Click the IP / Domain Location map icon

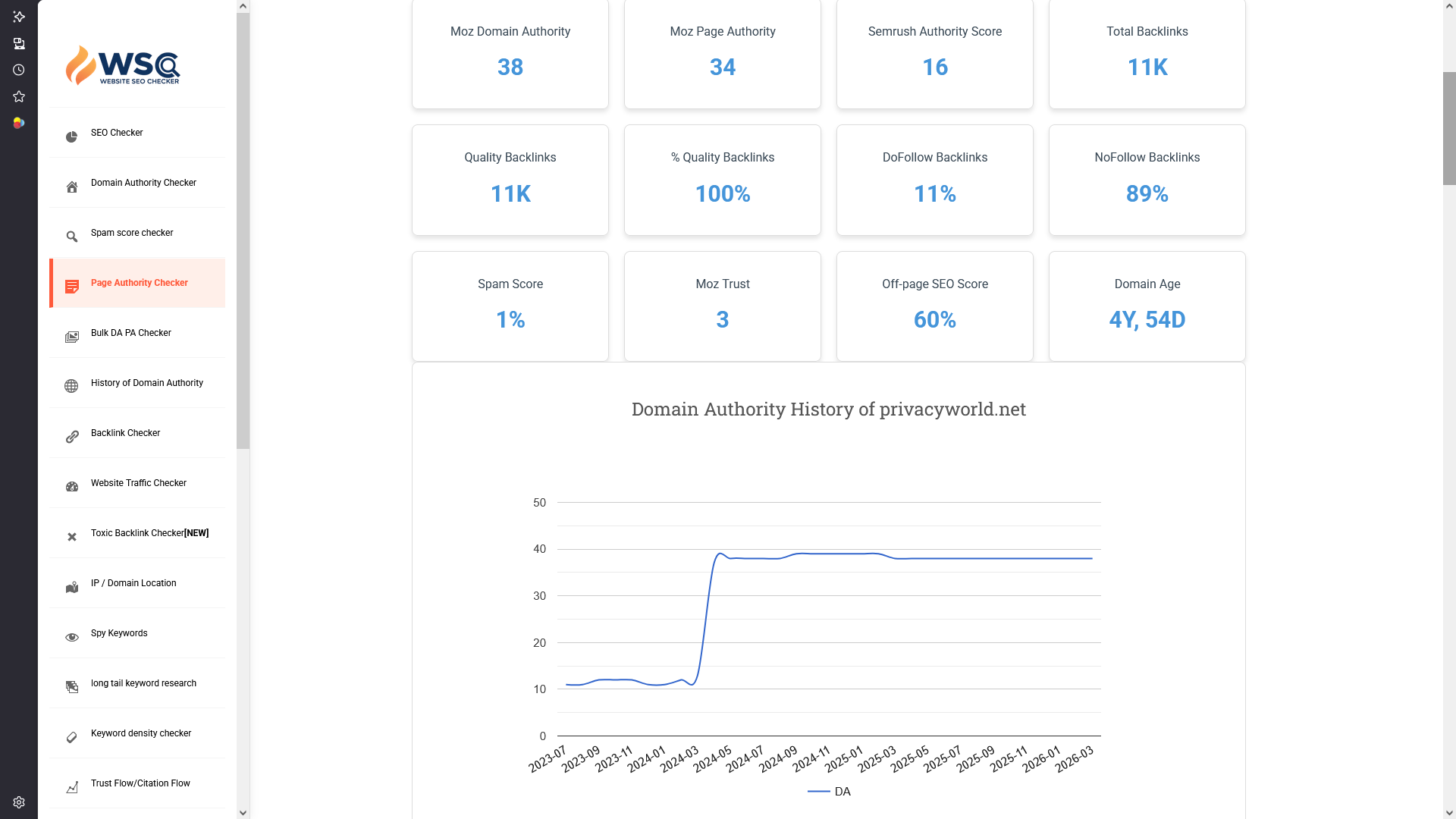coord(71,587)
